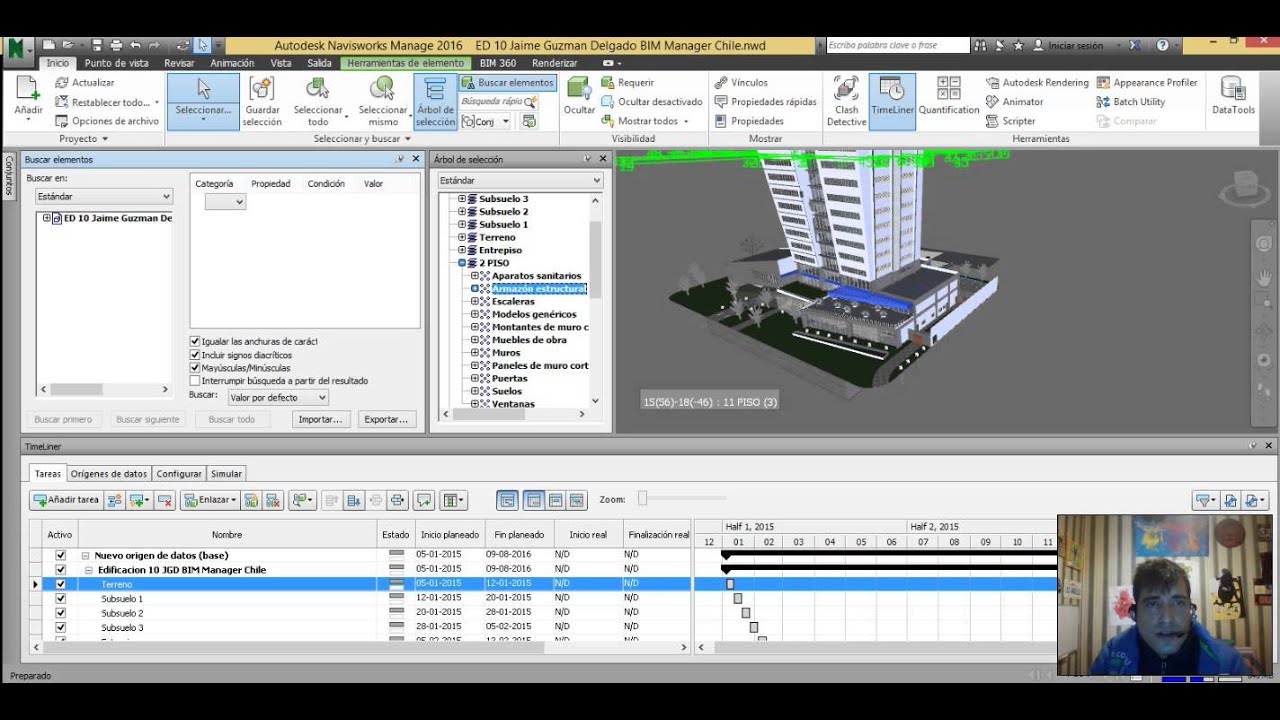1280x720 pixels.
Task: Open the Propiedades panel
Action: (749, 121)
